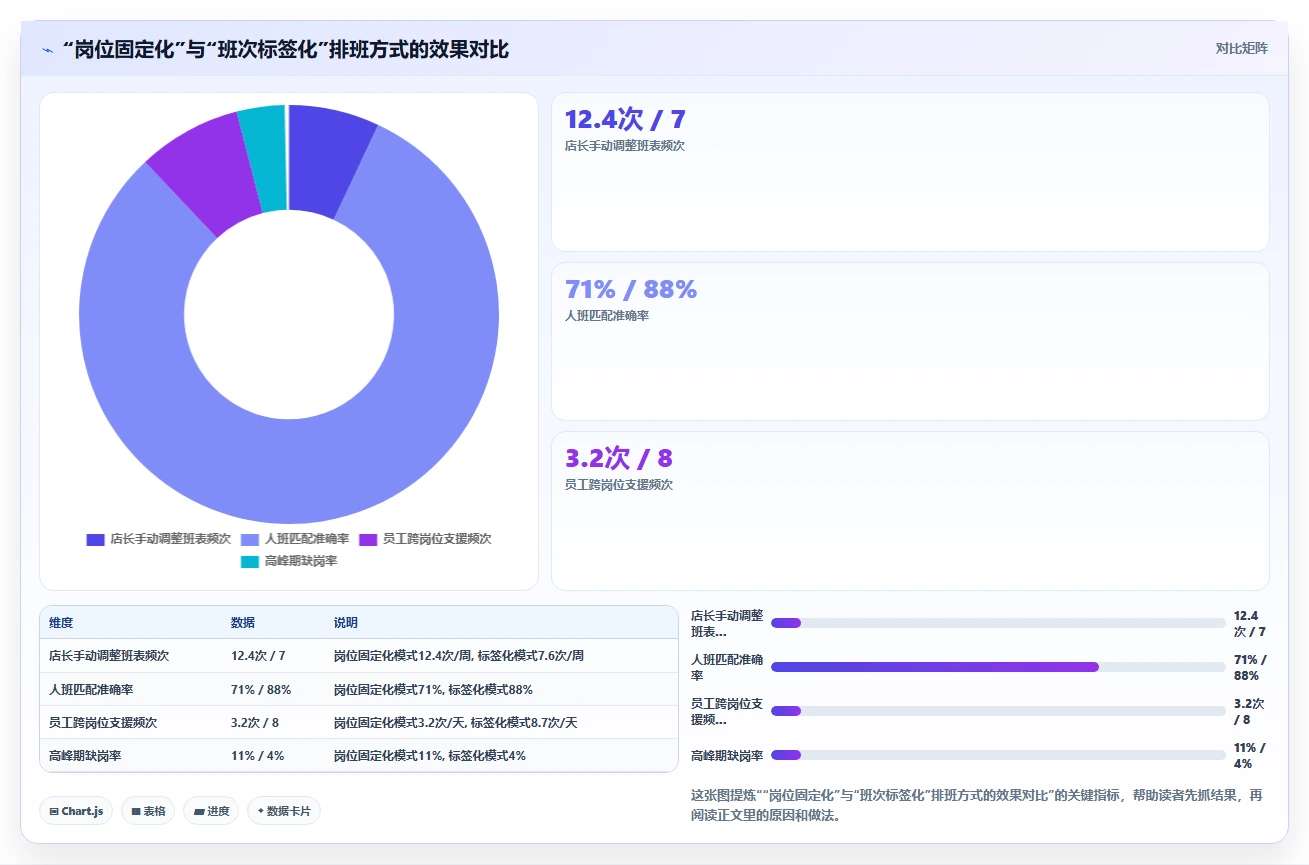
Task: Click description 岗位固定化模式3.2次/天, 标签化模式8.7次/天
Action: click(x=456, y=723)
